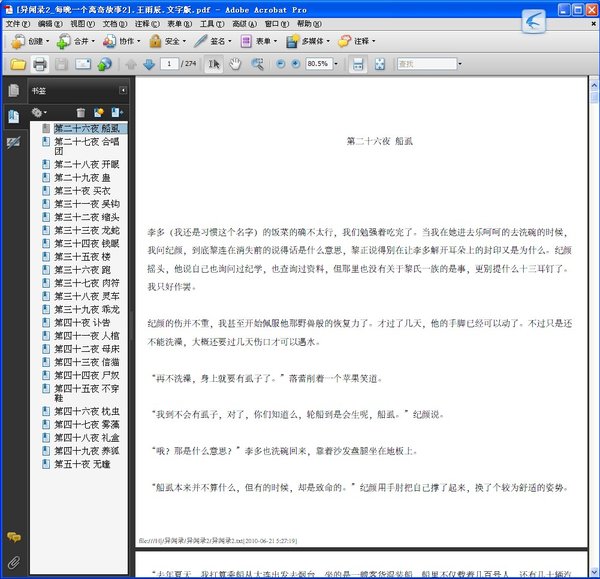
Task: Create a new bookmark icon
Action: pyautogui.click(x=99, y=113)
